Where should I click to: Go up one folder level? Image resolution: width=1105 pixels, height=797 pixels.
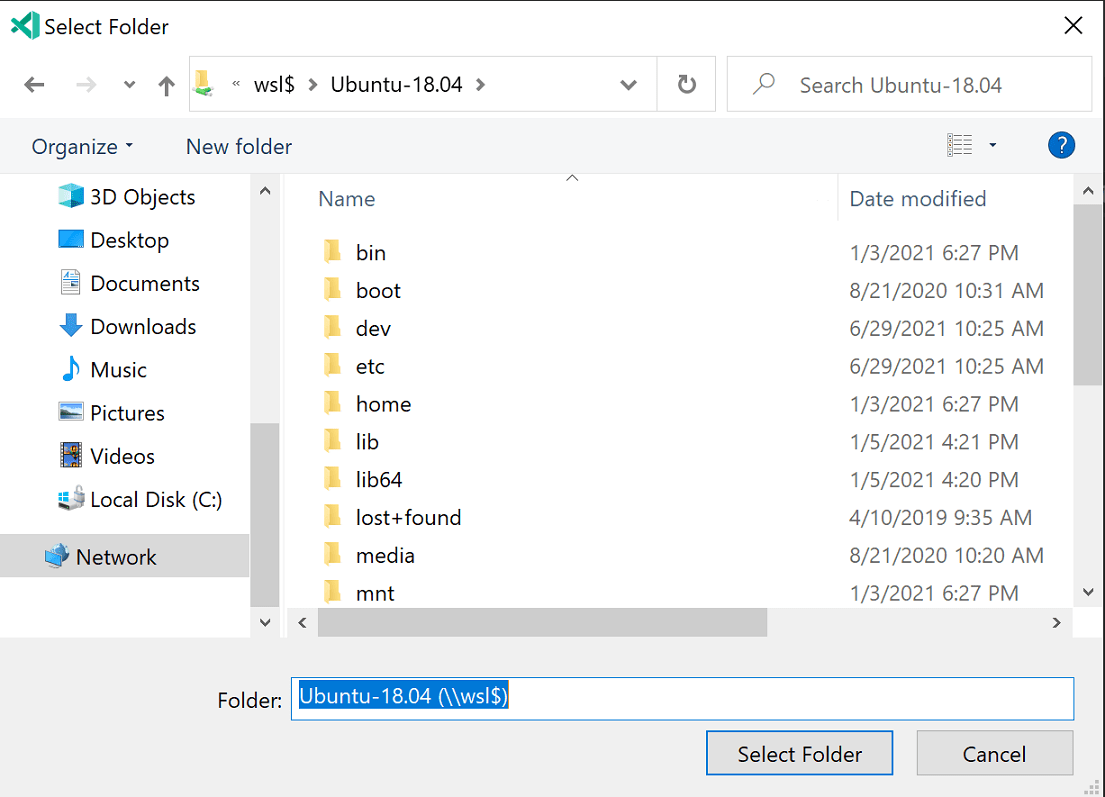tap(166, 86)
